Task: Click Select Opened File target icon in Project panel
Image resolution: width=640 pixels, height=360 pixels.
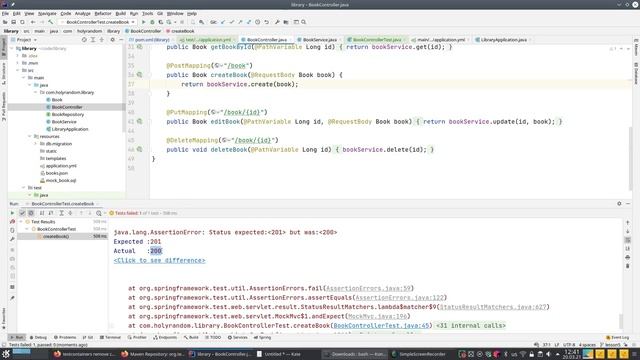Action: point(84,40)
